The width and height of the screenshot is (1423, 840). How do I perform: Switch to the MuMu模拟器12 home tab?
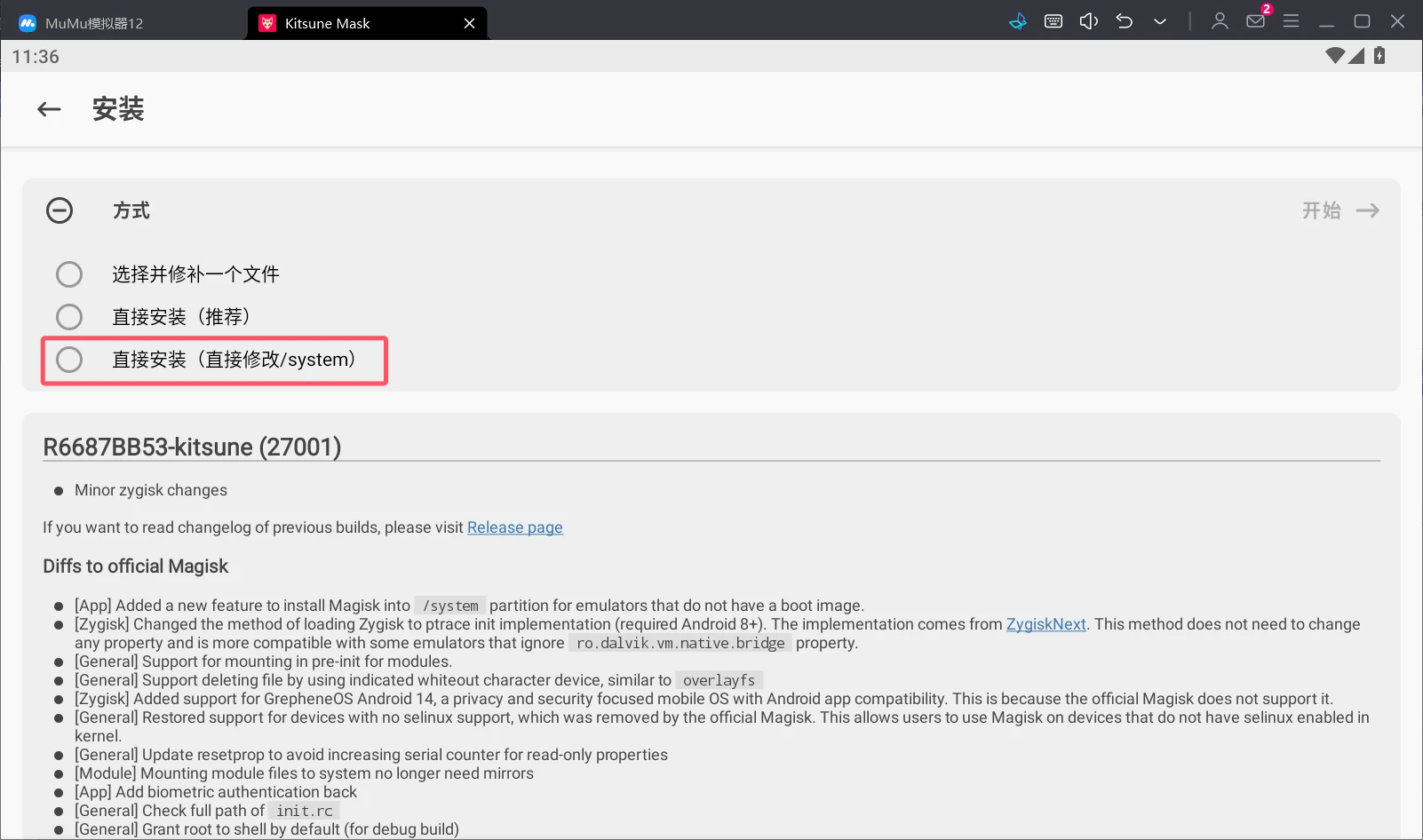tap(93, 23)
